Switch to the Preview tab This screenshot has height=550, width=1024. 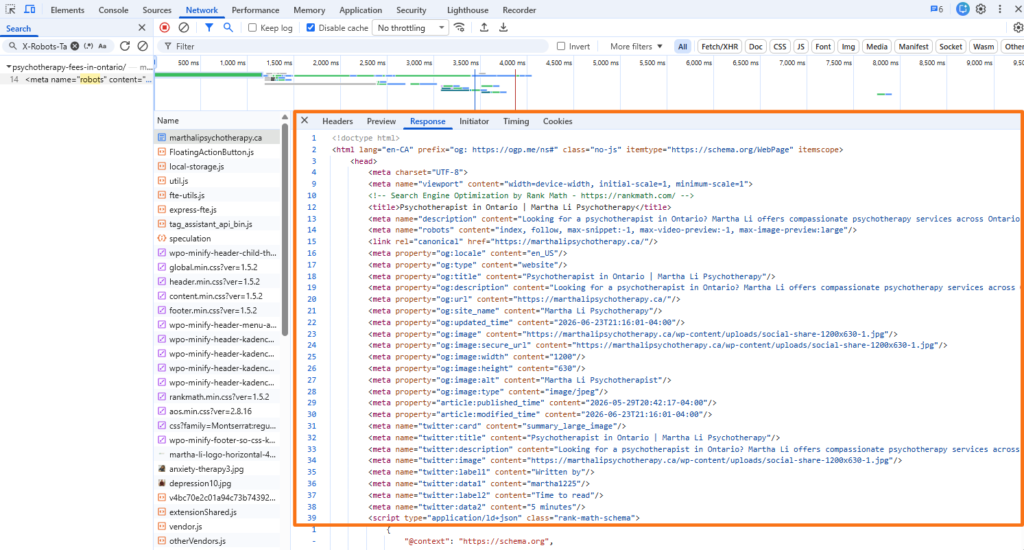point(381,121)
